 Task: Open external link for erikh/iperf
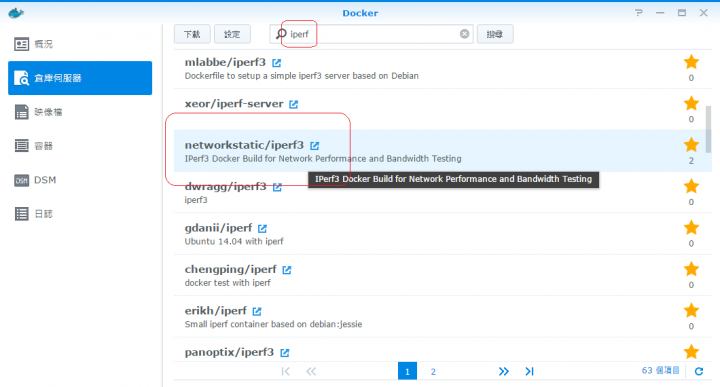pyautogui.click(x=257, y=311)
